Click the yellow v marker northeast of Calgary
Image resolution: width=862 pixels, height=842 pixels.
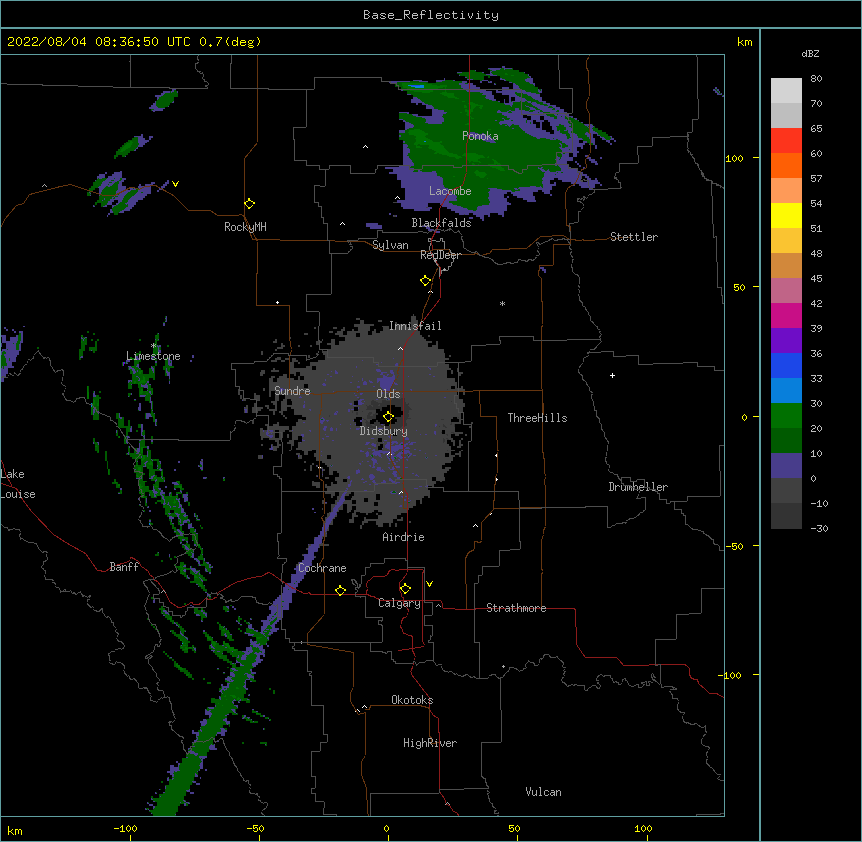tap(429, 584)
